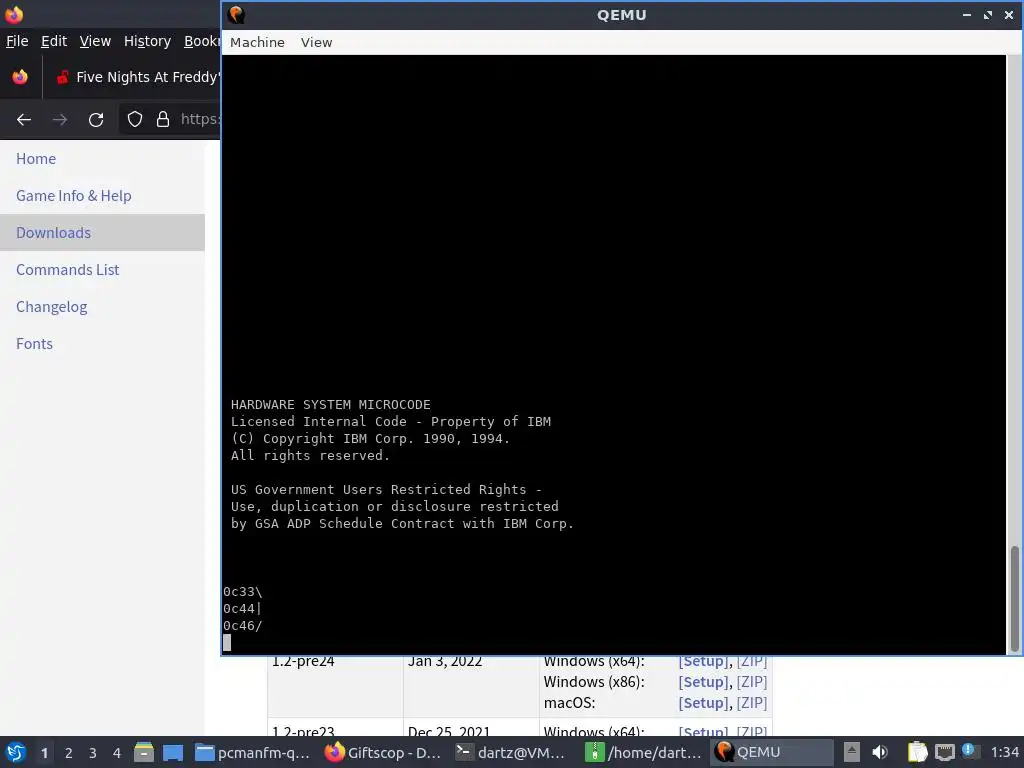Click the 'HARDWARE SYSTEM MICROCODE' console line
Screen dimensions: 1024x768
pyautogui.click(x=330, y=405)
